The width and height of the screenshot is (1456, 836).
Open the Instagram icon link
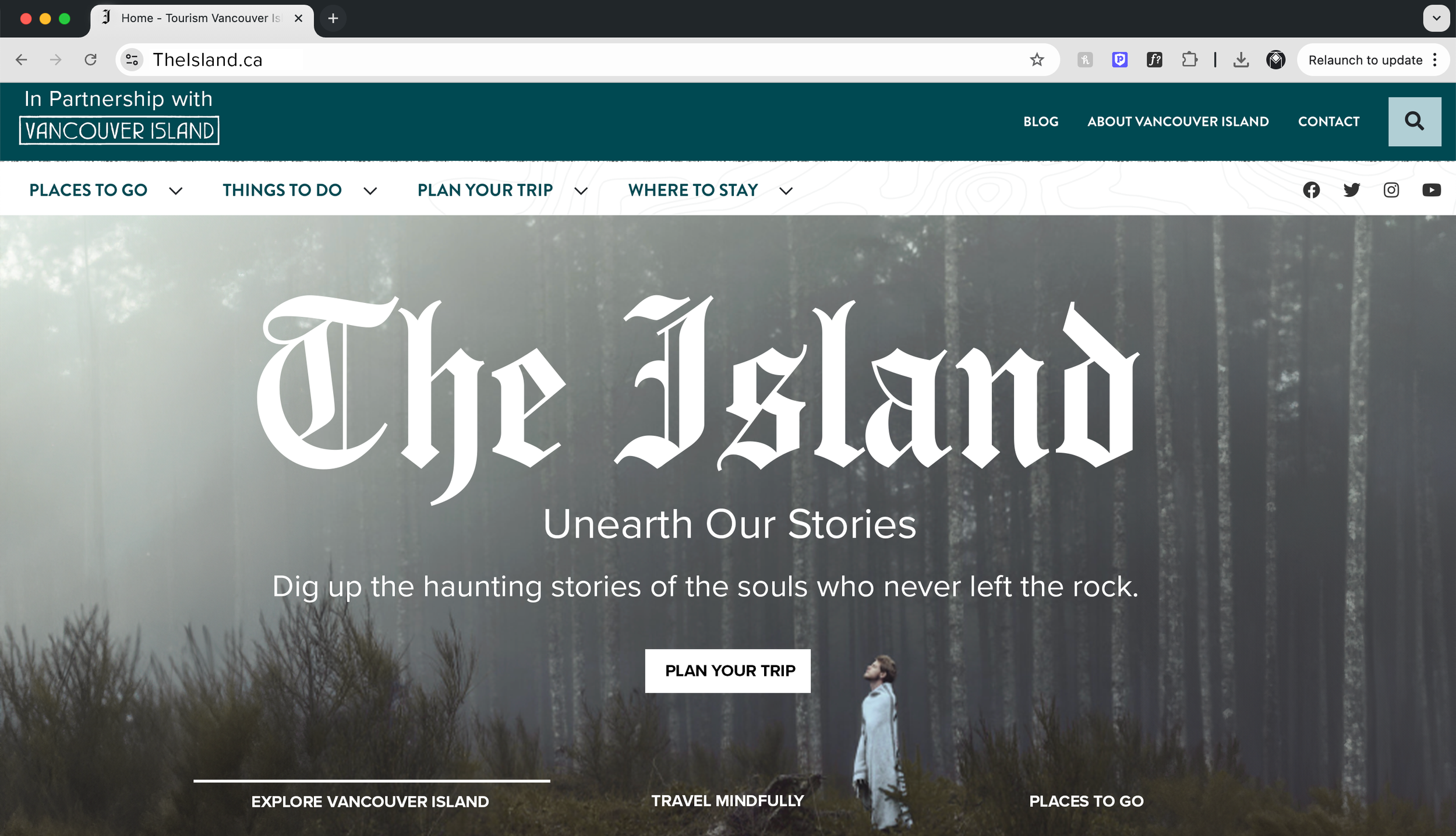point(1391,190)
